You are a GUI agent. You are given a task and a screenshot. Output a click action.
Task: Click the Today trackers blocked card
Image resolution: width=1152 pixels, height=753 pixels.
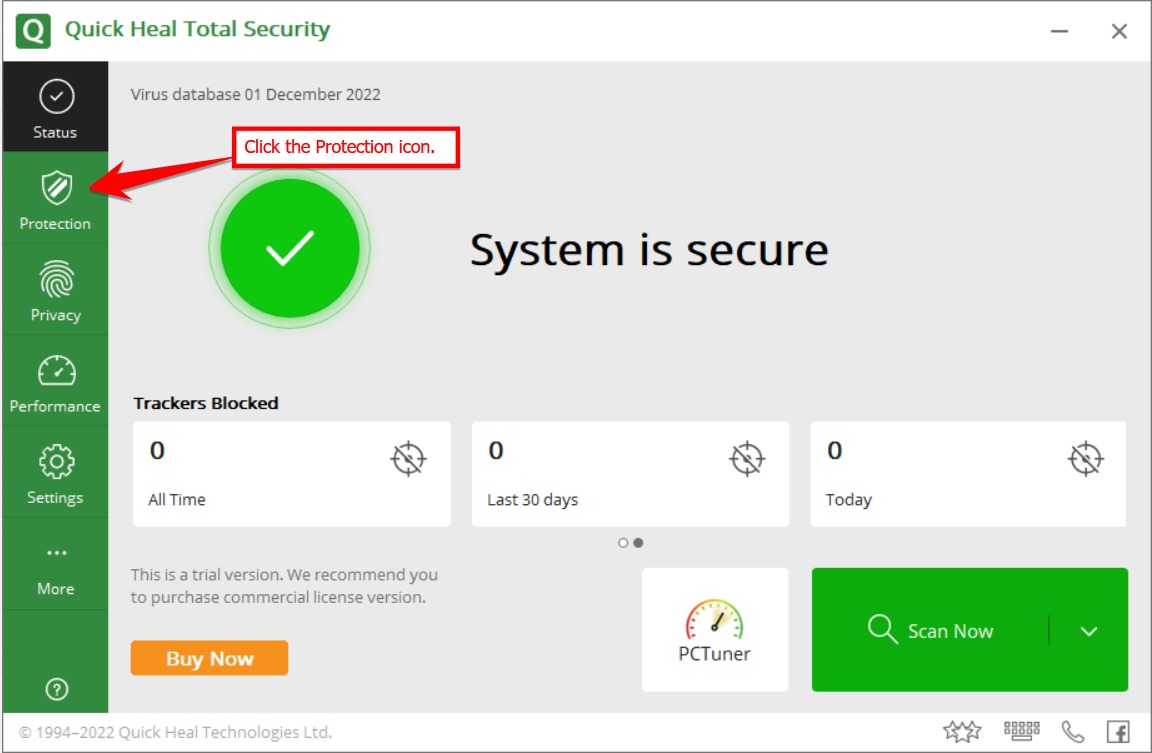(967, 474)
